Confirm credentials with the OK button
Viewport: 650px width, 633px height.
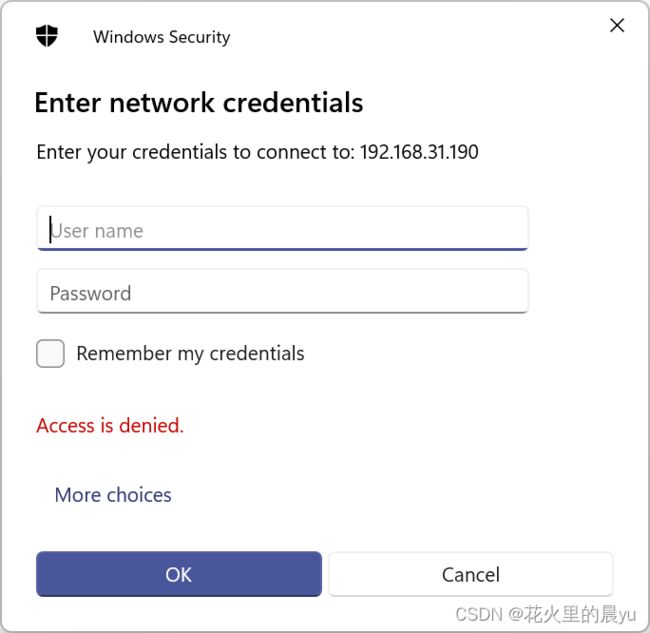pos(179,574)
